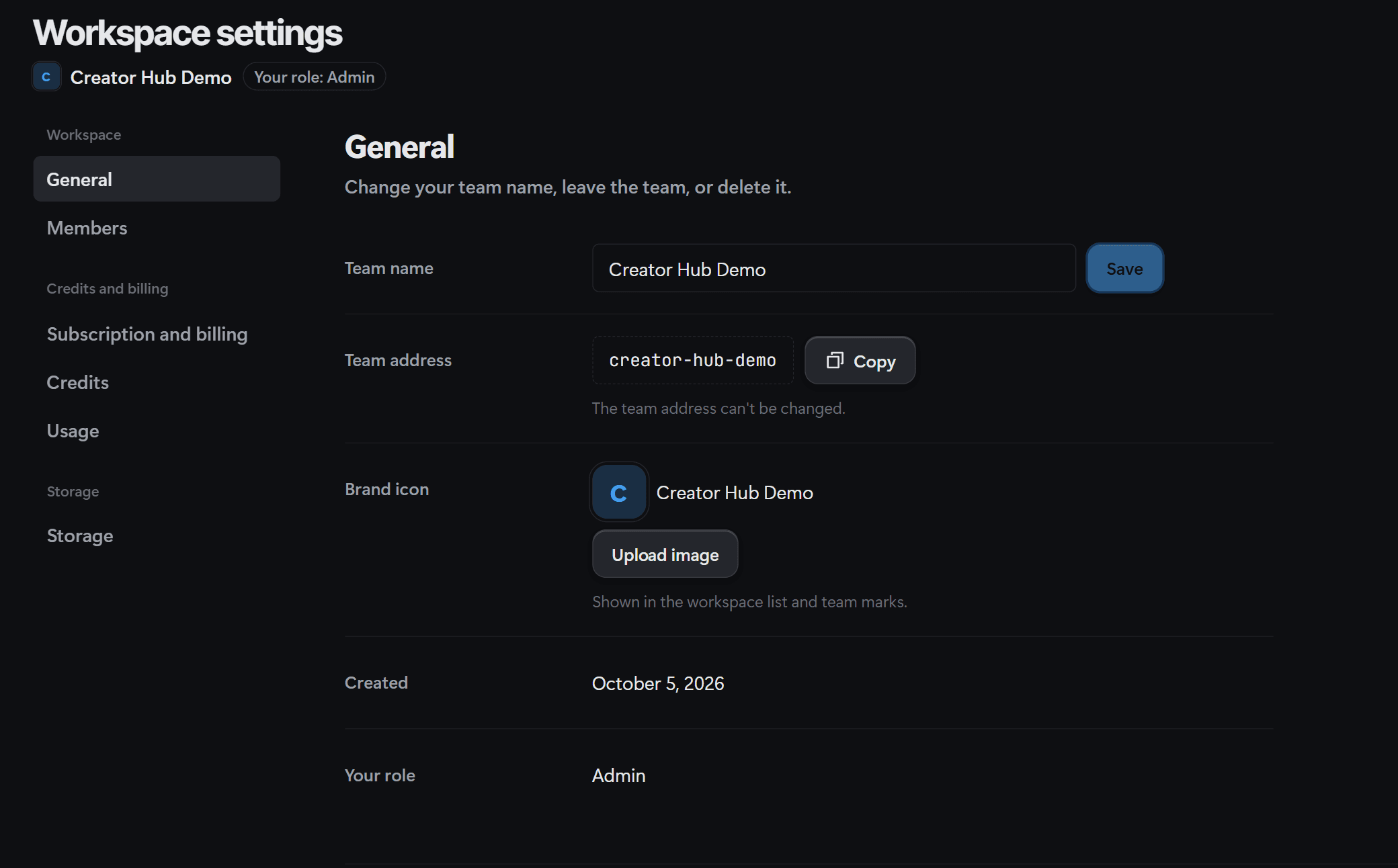Click the creator-hub-demo address box
The width and height of the screenshot is (1398, 868).
coord(692,360)
